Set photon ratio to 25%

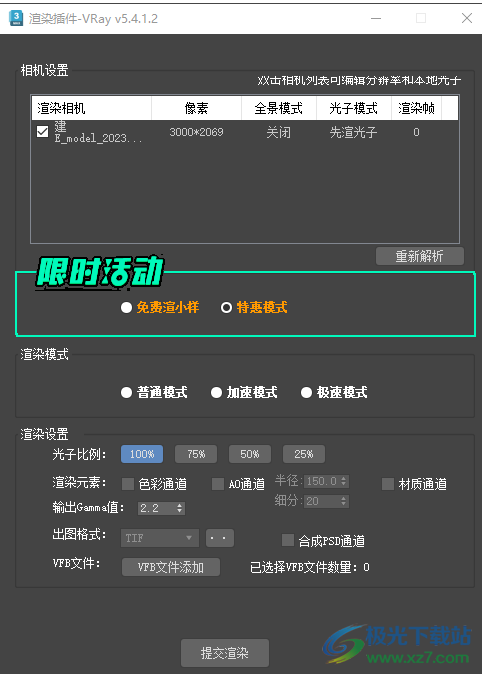click(x=304, y=454)
